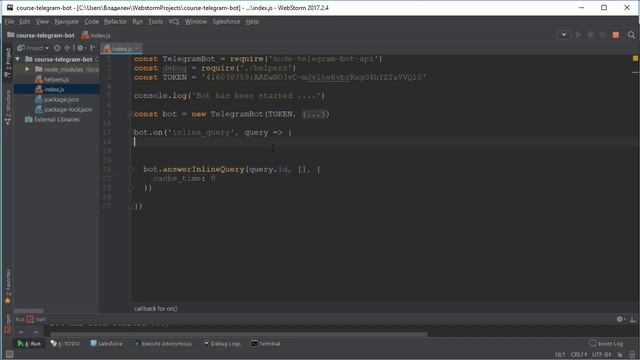Click the green Run triangle in top toolbar
The width and height of the screenshot is (640, 360).
578,35
